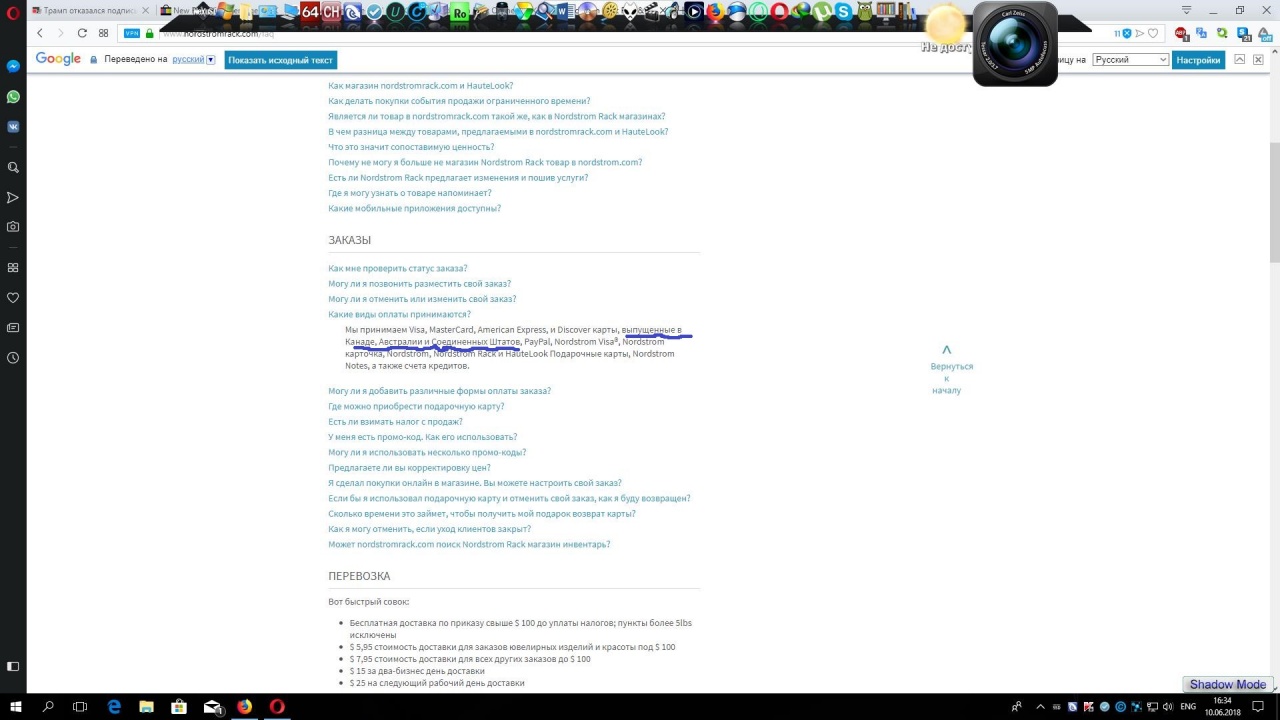The image size is (1280, 720).
Task: Click the Shadow Mode button
Action: click(x=1227, y=685)
